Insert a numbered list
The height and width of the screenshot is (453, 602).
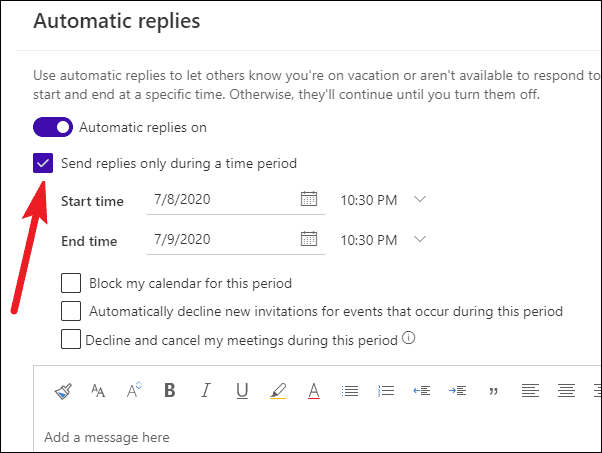coord(386,391)
